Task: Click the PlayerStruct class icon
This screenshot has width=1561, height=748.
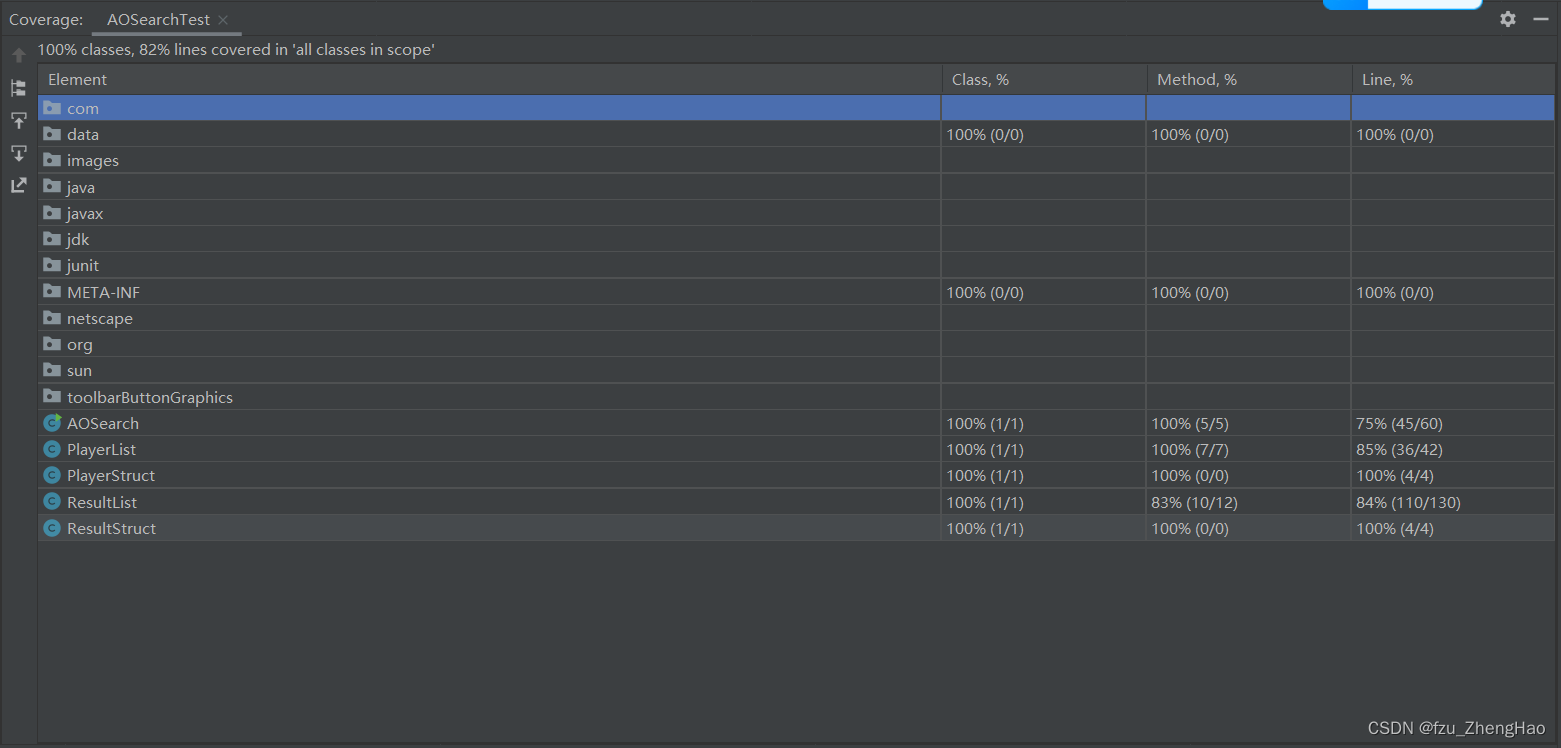Action: click(x=52, y=475)
